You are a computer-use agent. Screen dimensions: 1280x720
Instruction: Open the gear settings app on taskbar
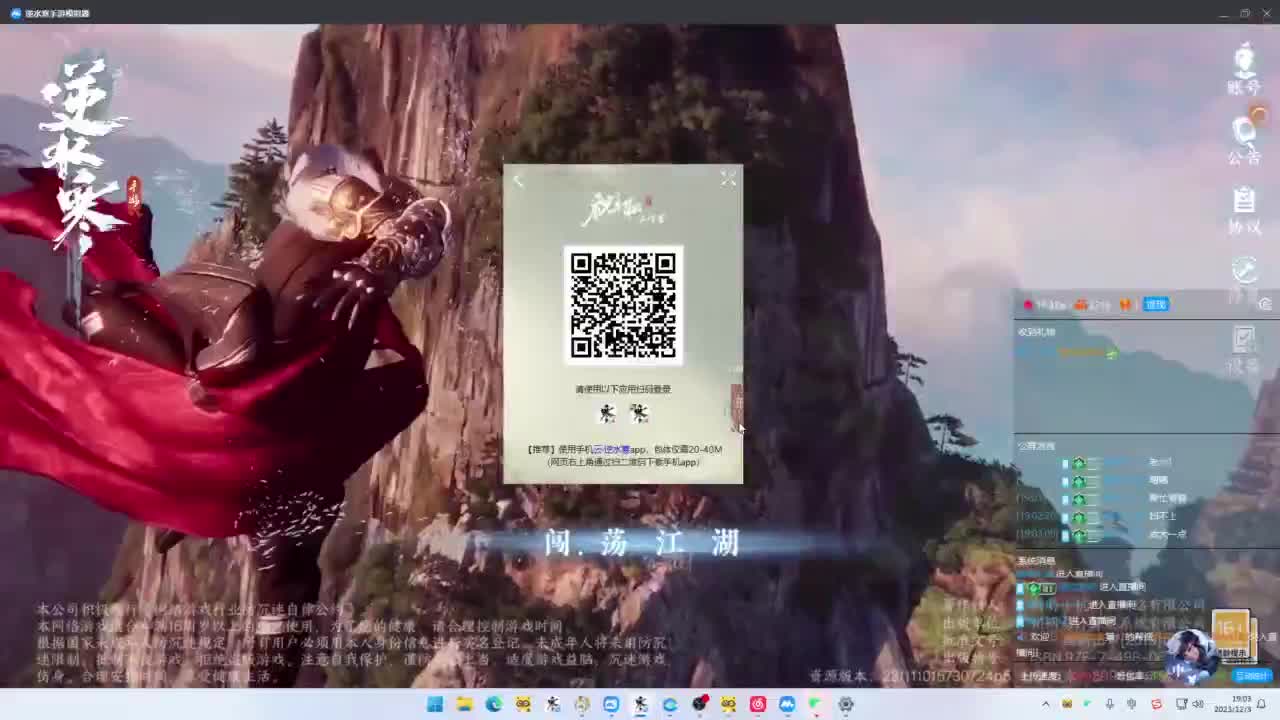pyautogui.click(x=846, y=704)
